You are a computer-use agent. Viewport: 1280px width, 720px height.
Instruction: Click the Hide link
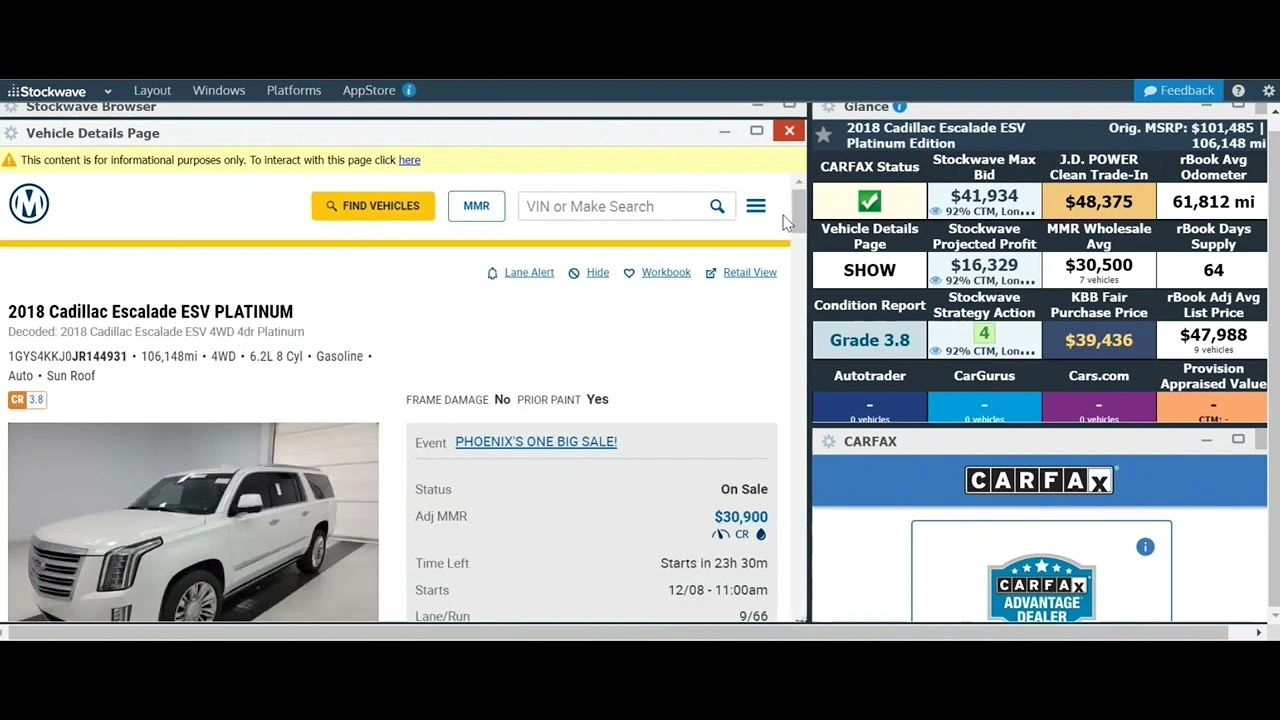598,272
